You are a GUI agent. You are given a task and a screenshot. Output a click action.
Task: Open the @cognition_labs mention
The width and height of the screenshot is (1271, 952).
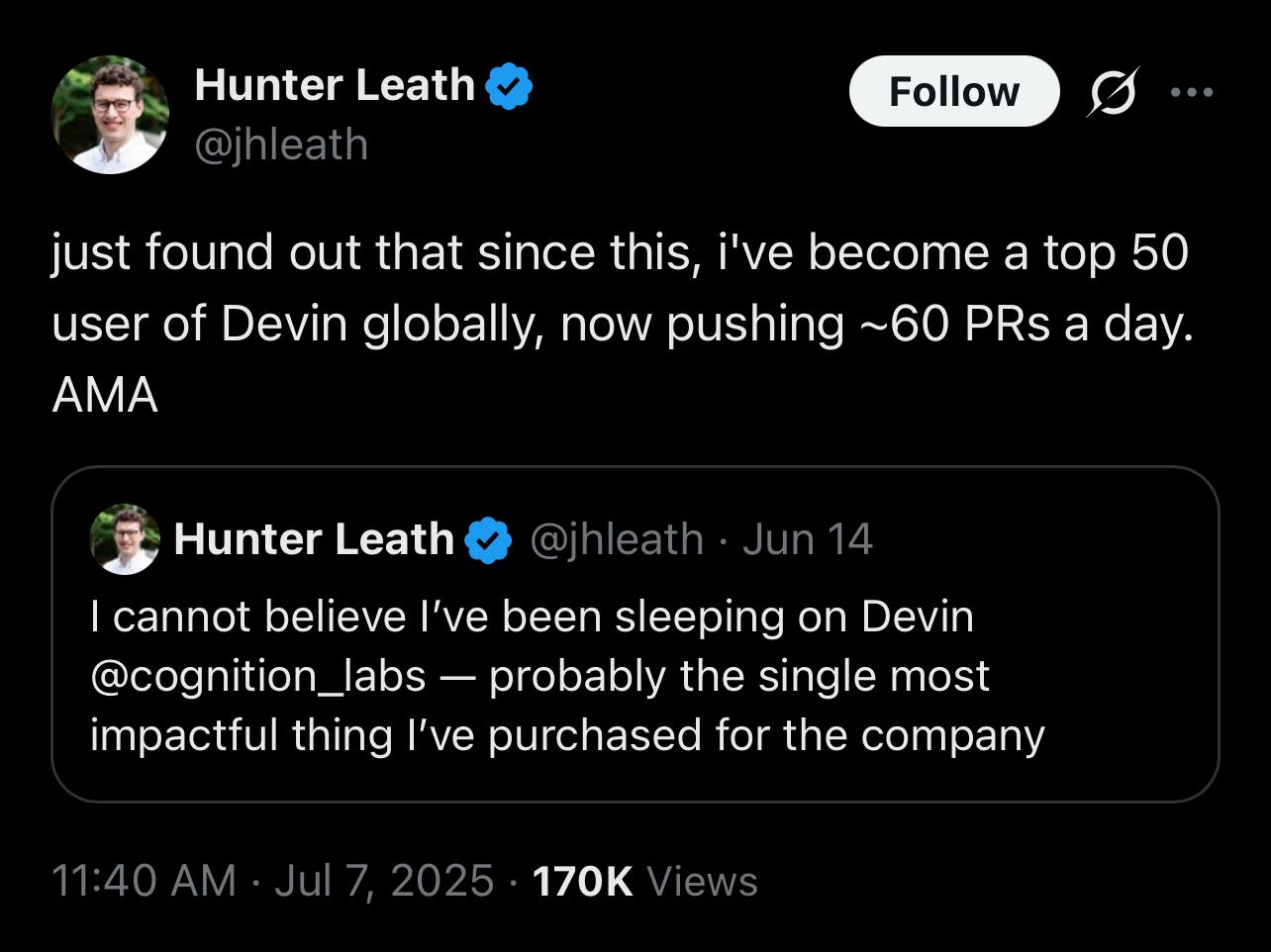pos(257,676)
